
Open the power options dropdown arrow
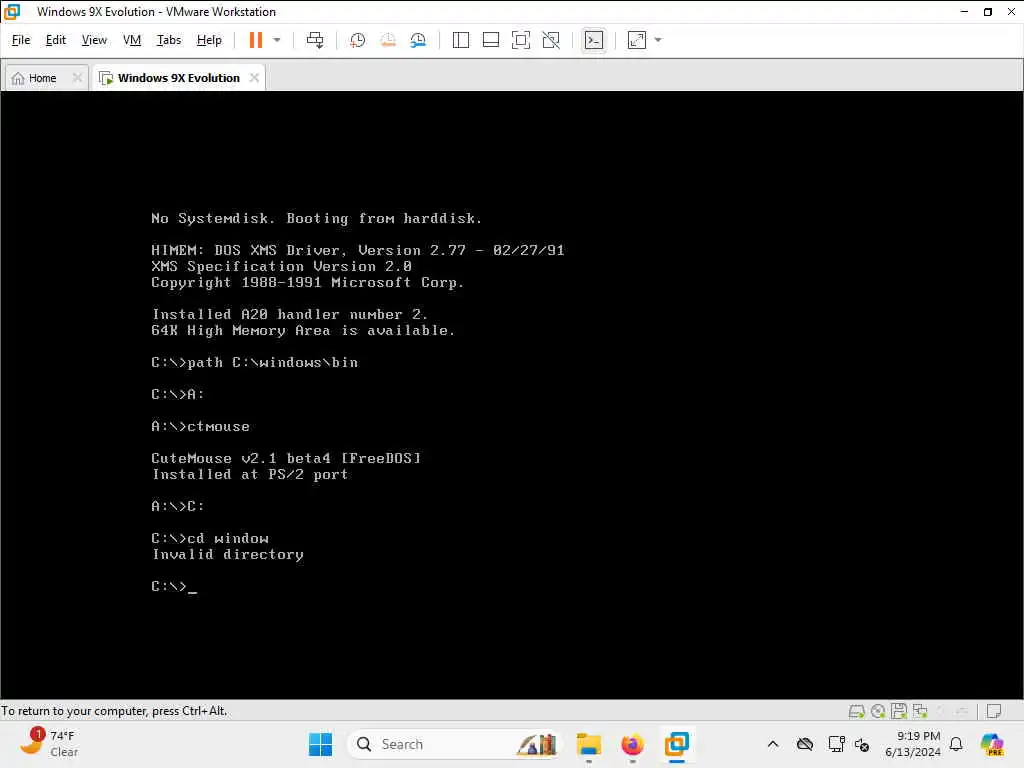[x=277, y=40]
